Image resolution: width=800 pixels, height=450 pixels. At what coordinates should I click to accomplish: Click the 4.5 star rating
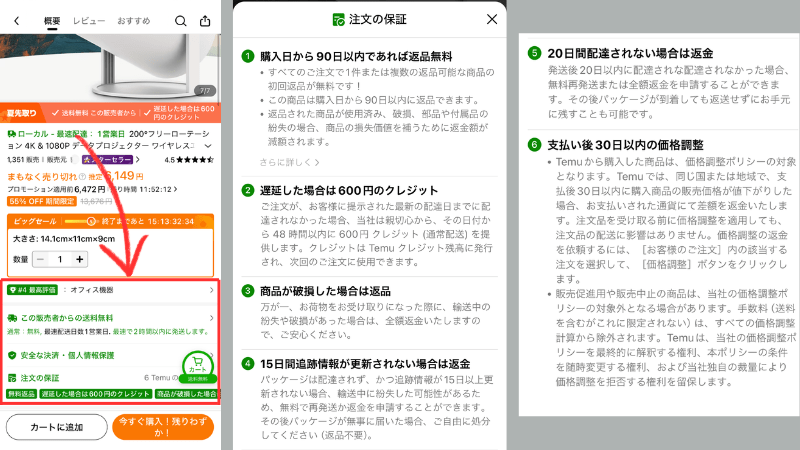coord(189,160)
